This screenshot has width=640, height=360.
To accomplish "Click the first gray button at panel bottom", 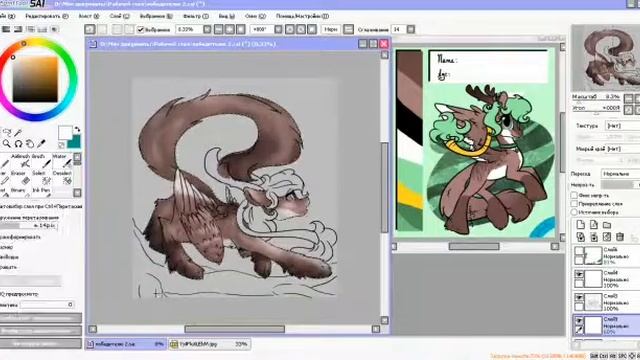I will point(41,318).
